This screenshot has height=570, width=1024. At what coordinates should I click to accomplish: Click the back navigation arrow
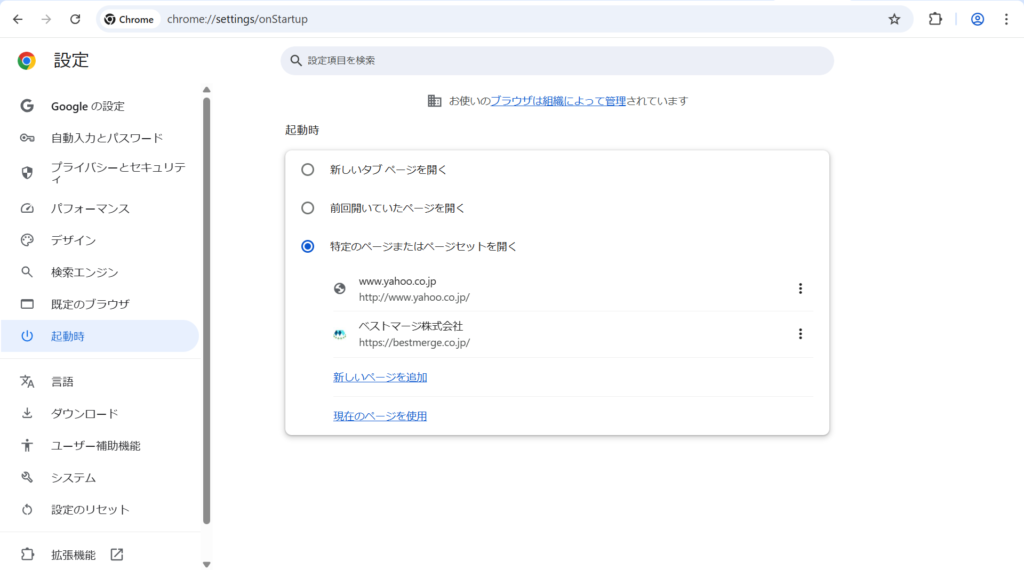coord(18,19)
